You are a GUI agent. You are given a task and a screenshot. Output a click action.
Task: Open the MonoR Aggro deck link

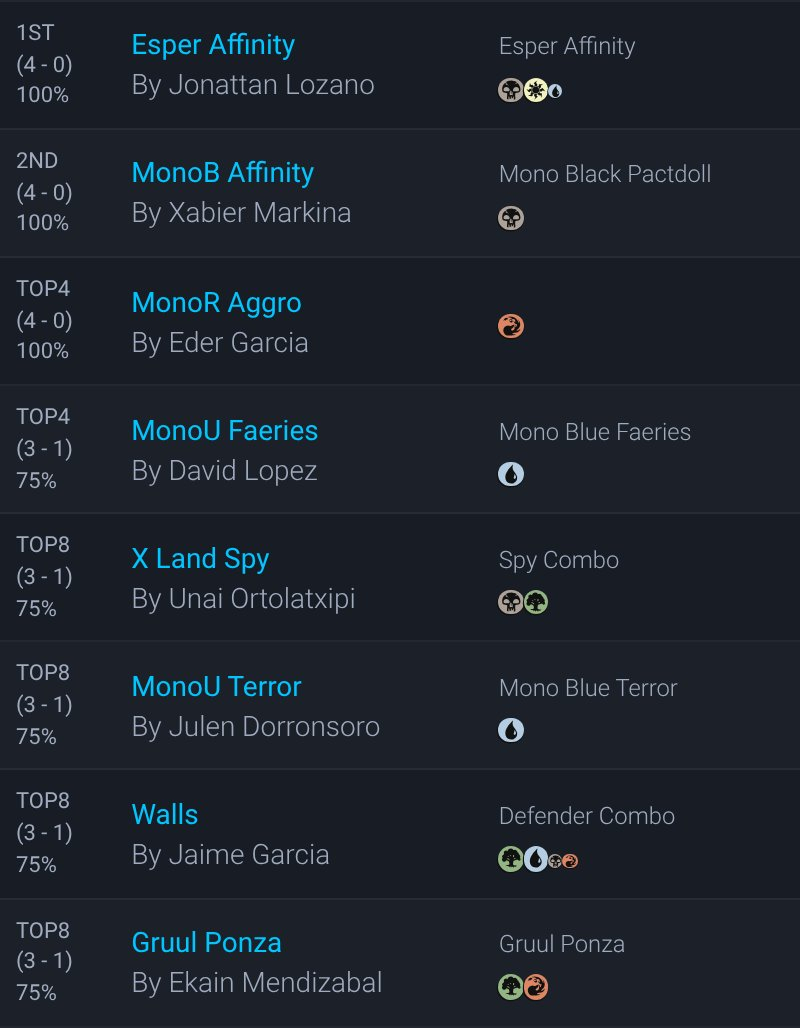pyautogui.click(x=216, y=302)
